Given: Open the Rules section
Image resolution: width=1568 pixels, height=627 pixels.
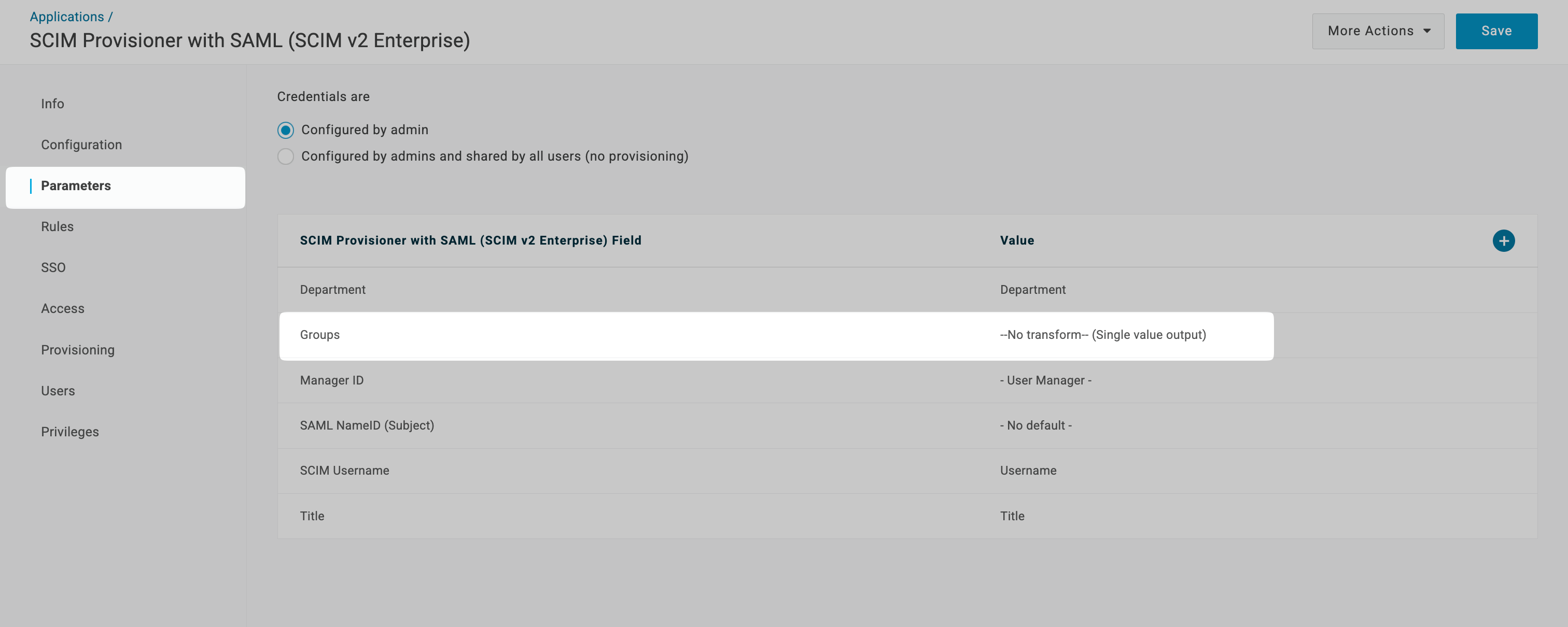Looking at the screenshot, I should 57,227.
